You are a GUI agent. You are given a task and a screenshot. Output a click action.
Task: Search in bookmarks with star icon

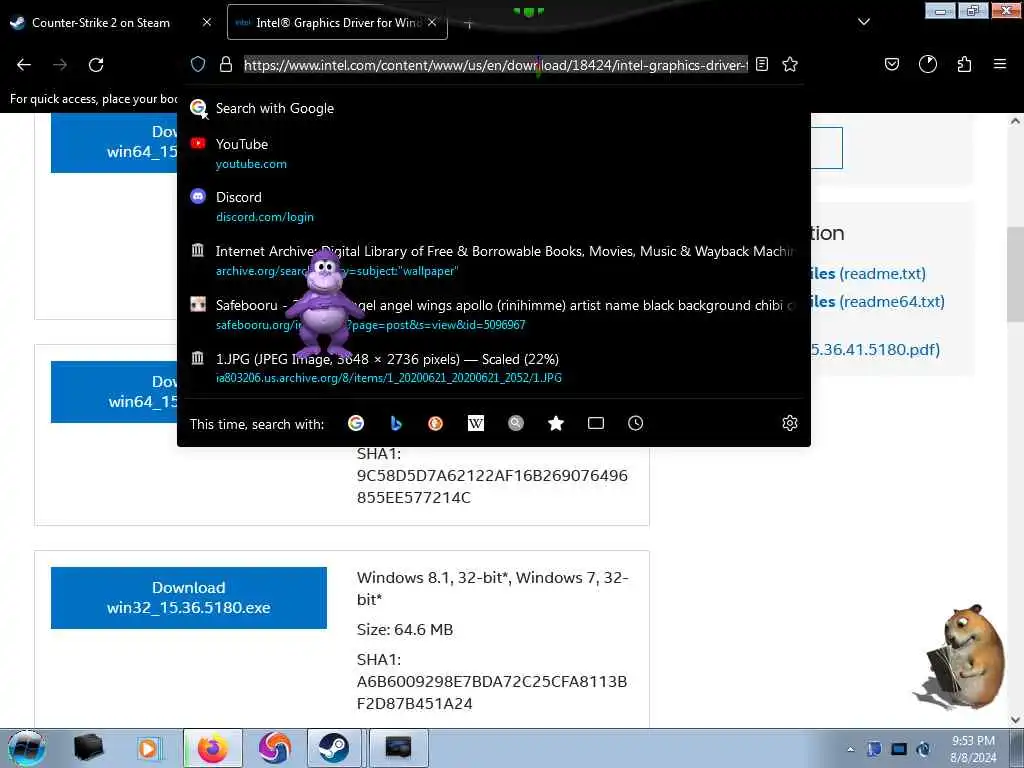[x=556, y=423]
